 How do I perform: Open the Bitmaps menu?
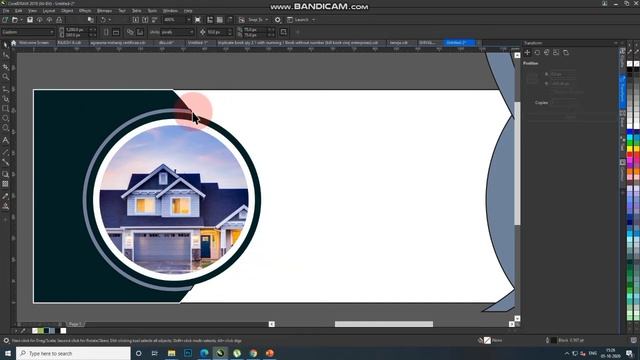click(x=104, y=11)
